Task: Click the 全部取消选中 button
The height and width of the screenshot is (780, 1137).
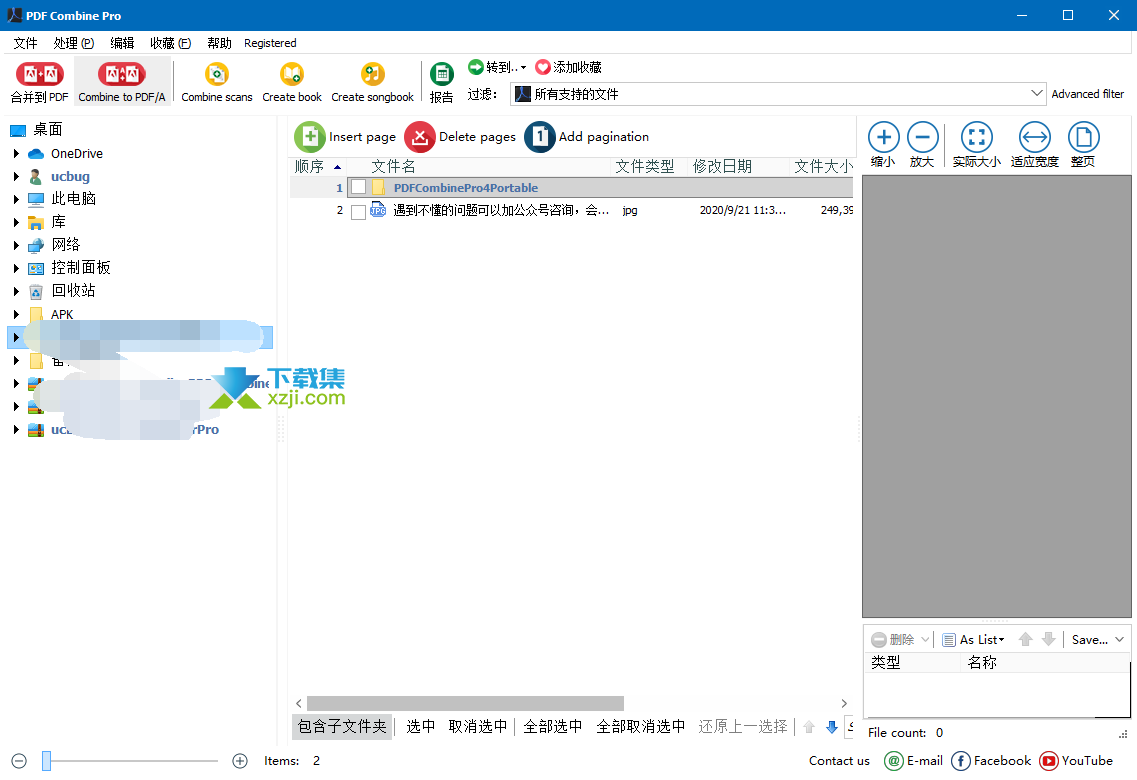Action: (641, 727)
